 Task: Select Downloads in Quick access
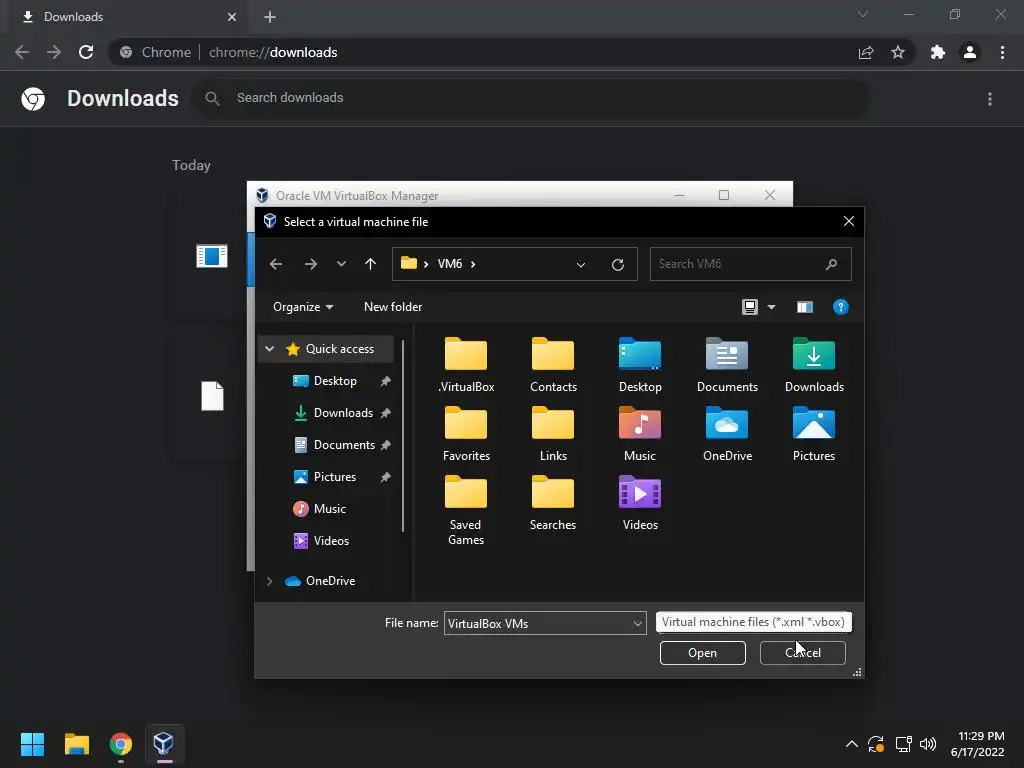pyautogui.click(x=343, y=413)
